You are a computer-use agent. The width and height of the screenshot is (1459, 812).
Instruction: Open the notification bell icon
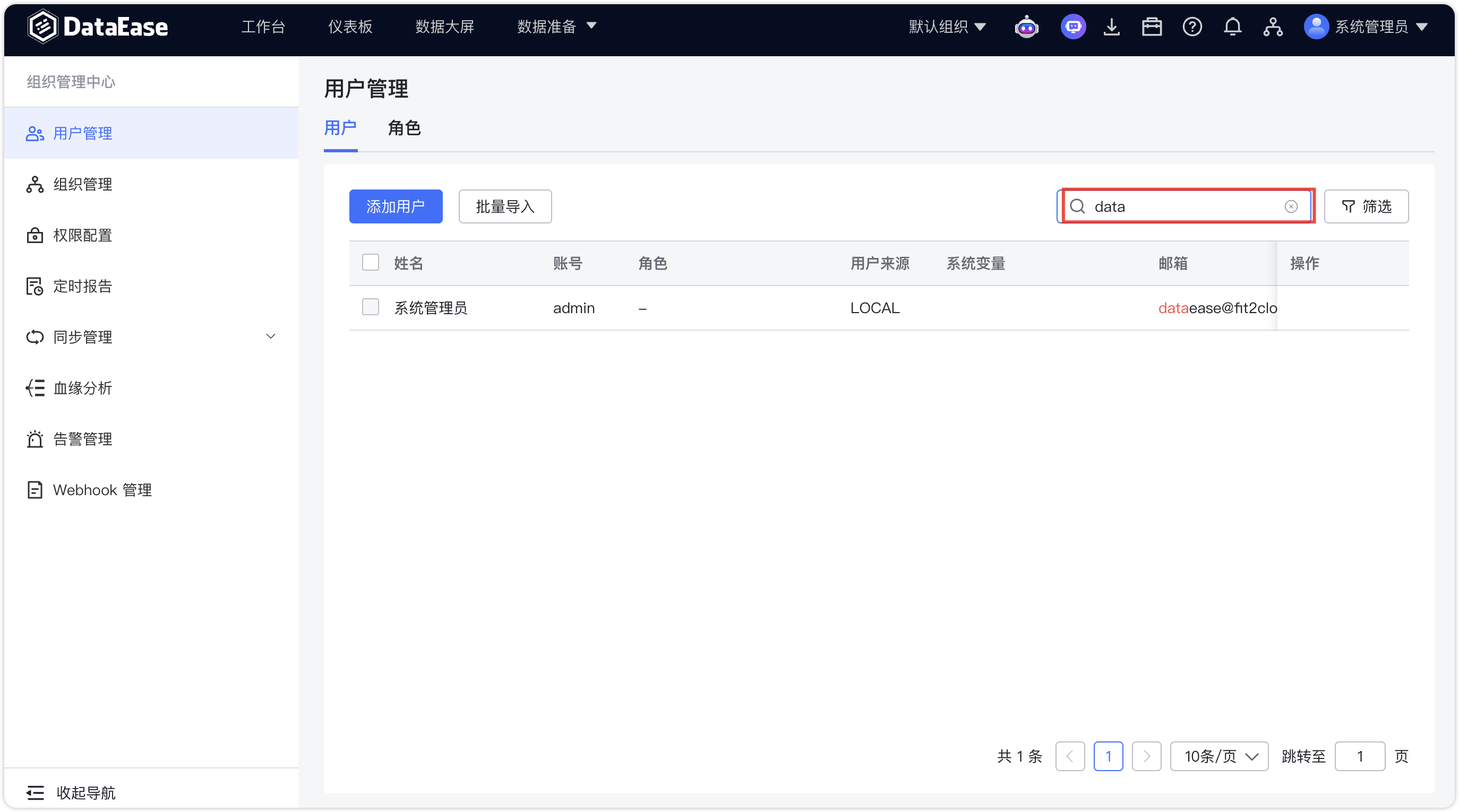pyautogui.click(x=1232, y=27)
